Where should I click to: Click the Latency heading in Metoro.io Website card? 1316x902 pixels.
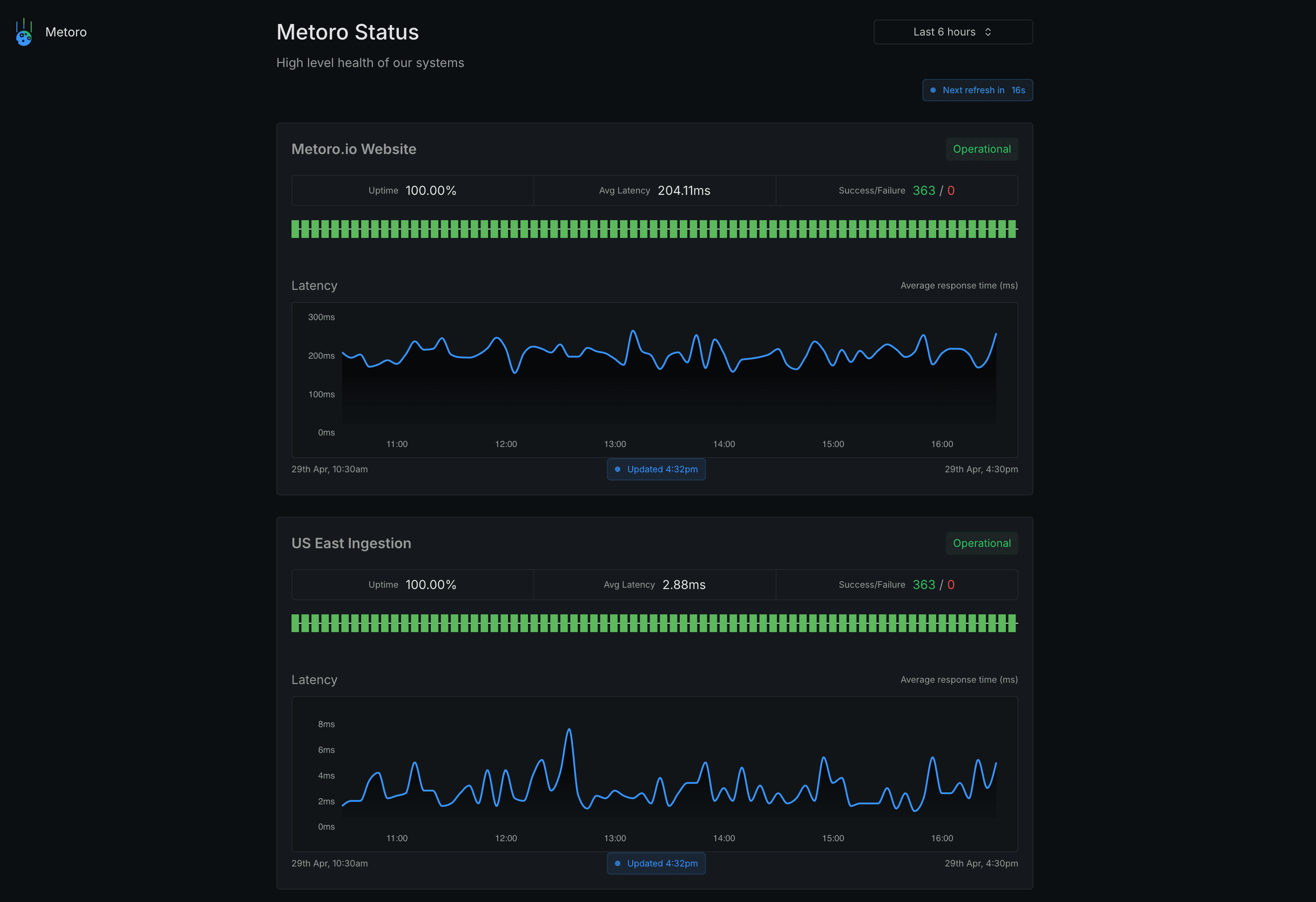pos(314,285)
